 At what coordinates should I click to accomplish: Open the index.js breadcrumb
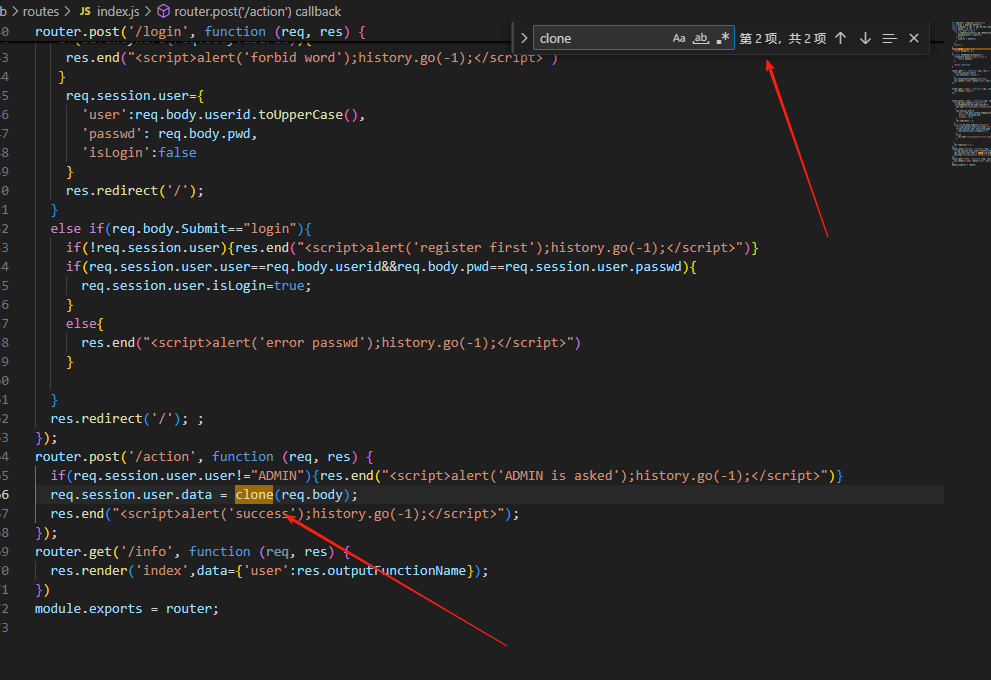(118, 11)
